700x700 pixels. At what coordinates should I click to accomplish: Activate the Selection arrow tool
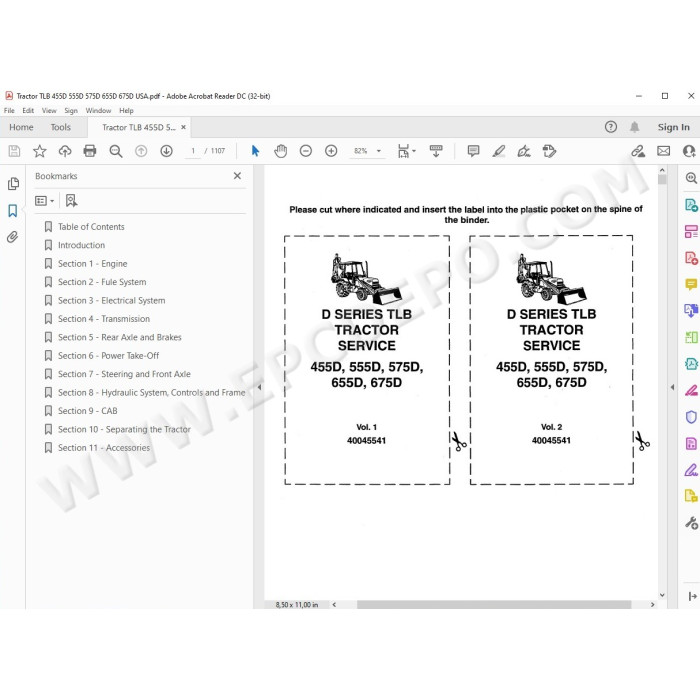pos(255,151)
